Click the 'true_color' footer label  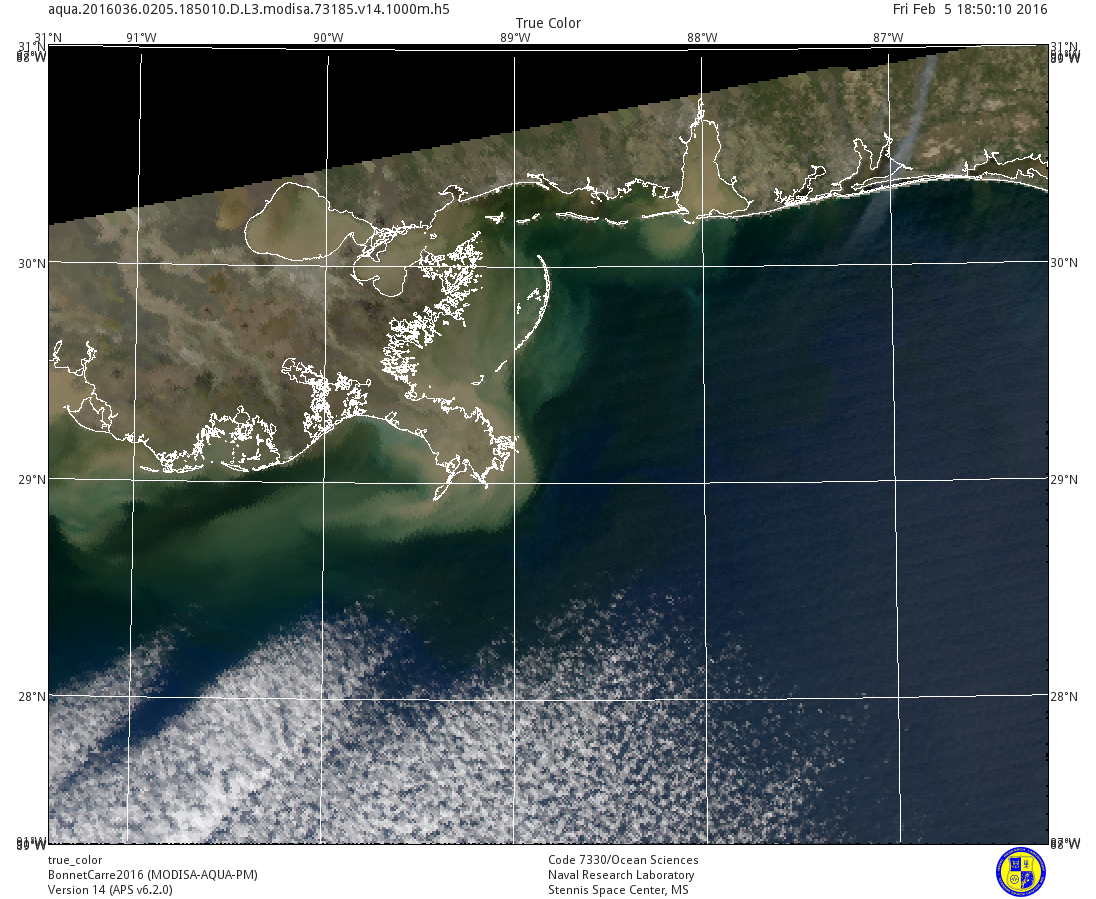(75, 860)
